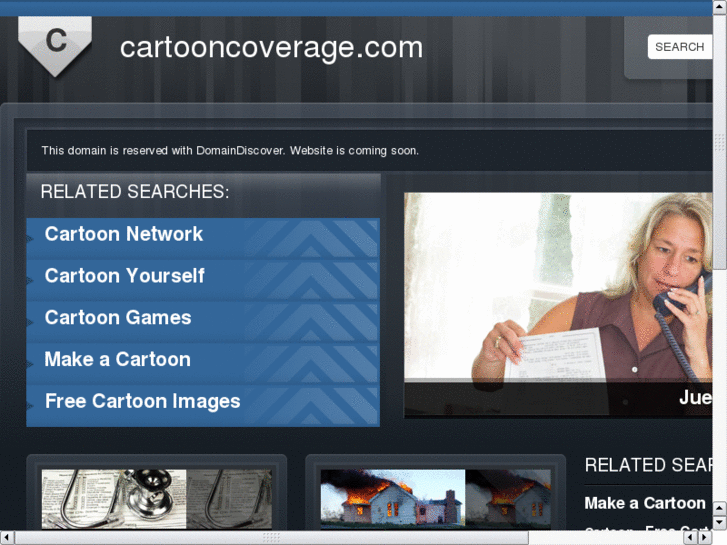Click the lower vertical scrollbar down arrow
The image size is (727, 545).
(720, 523)
